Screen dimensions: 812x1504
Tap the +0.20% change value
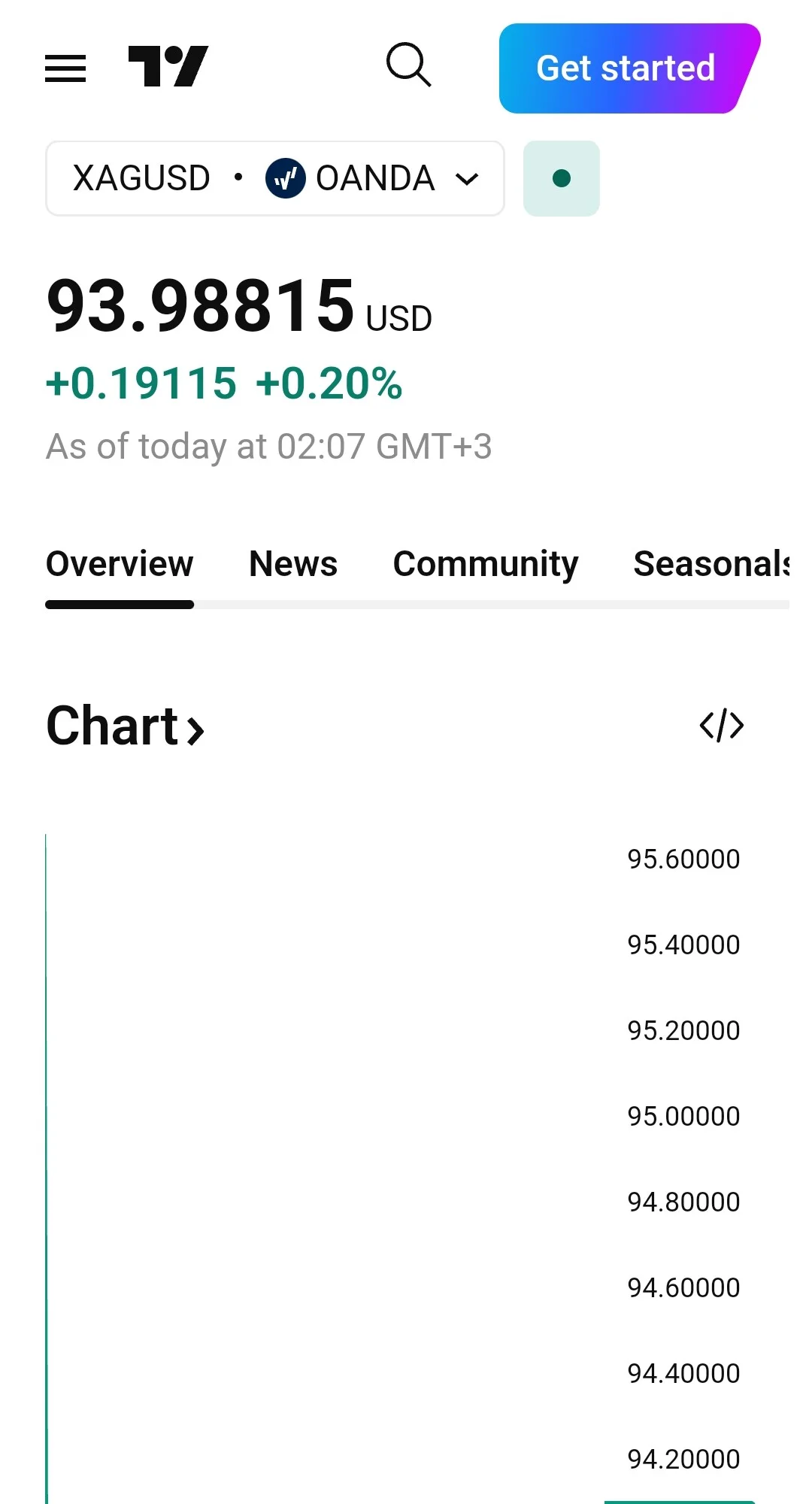(x=329, y=384)
